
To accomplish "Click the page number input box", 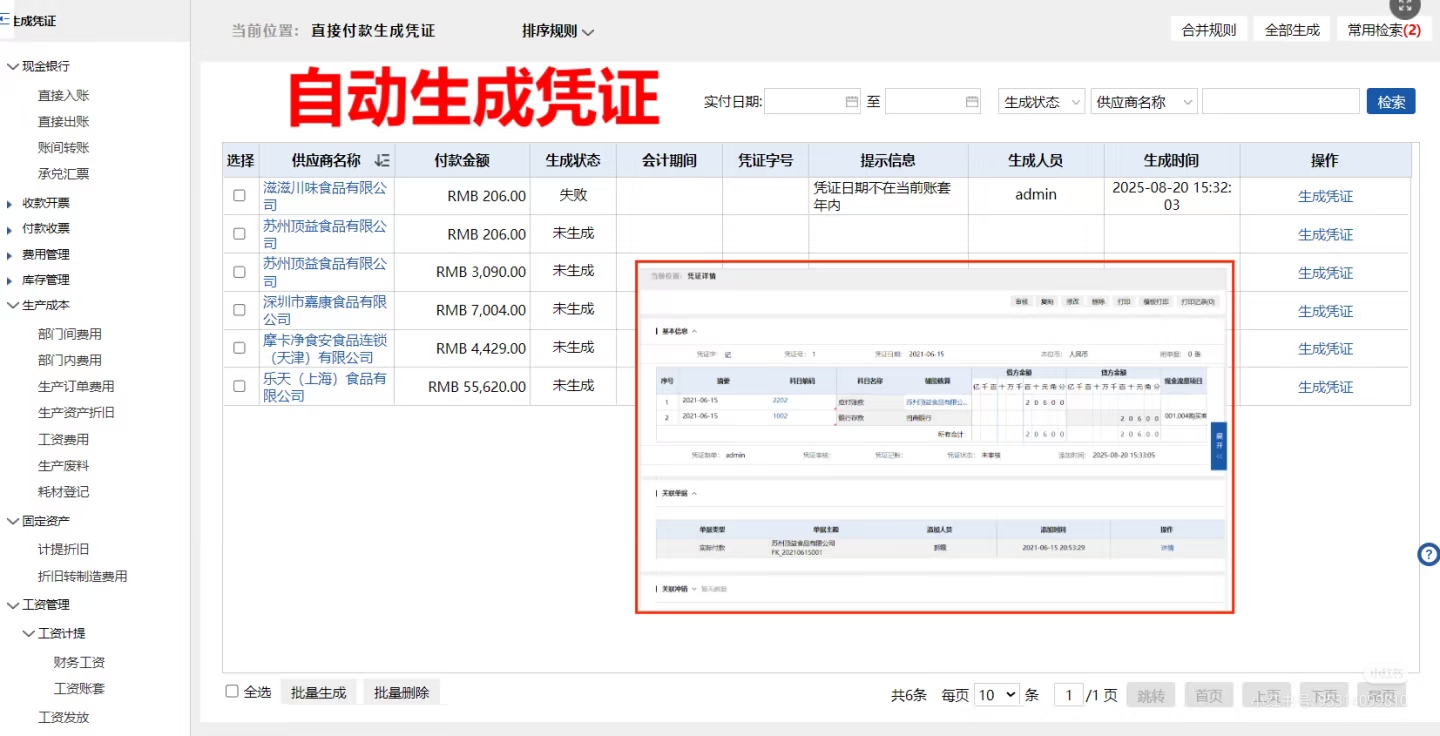I will click(1069, 695).
